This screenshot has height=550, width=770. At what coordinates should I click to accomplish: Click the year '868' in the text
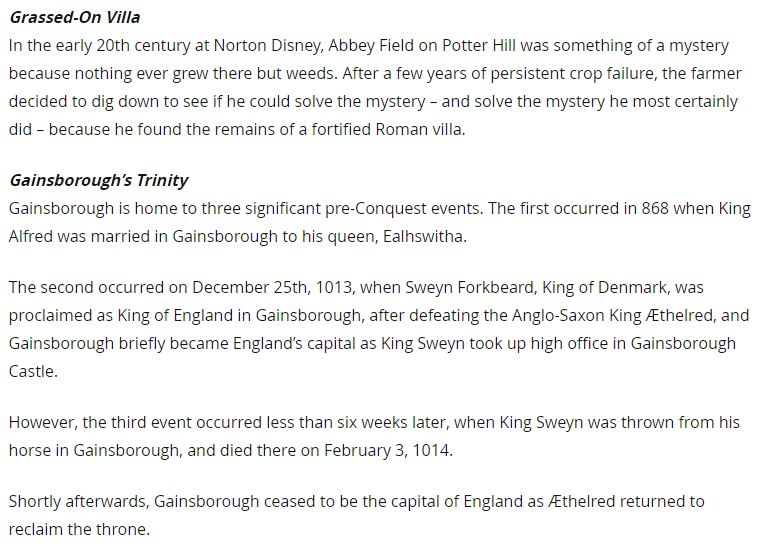pyautogui.click(x=655, y=209)
